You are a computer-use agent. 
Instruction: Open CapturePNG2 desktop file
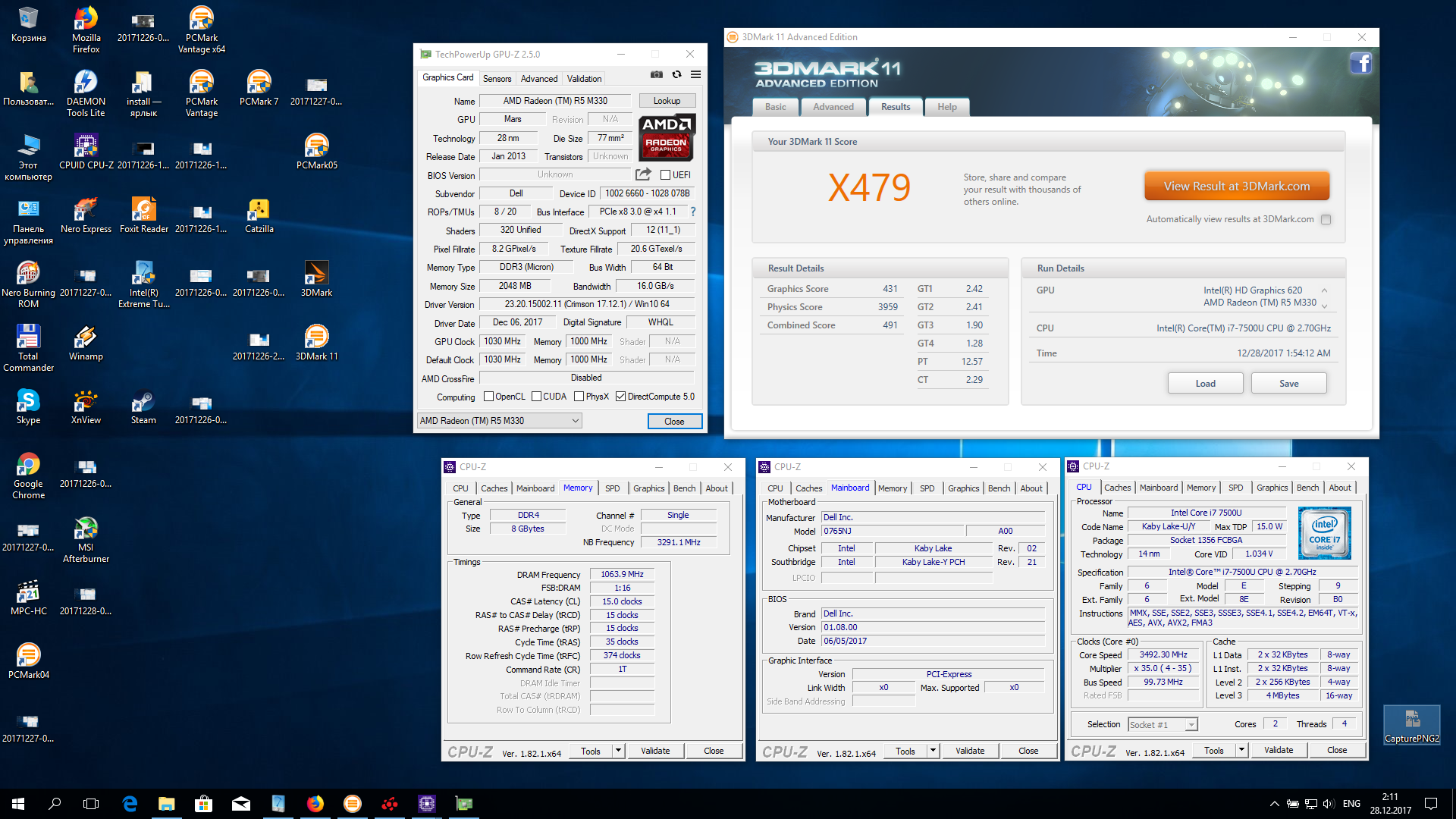(x=1411, y=724)
